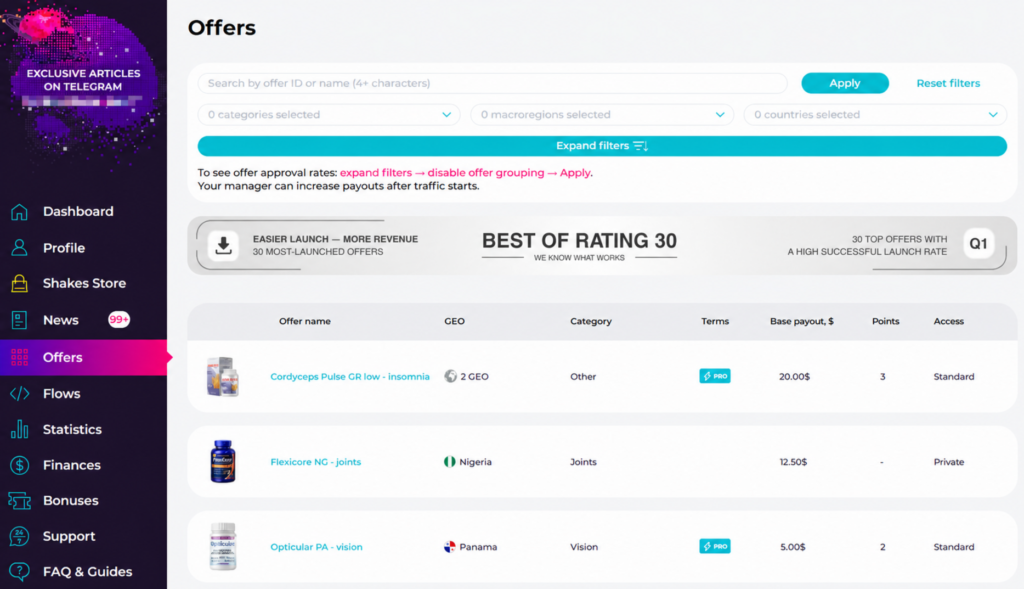
Task: Click the Points column header
Action: tap(885, 321)
